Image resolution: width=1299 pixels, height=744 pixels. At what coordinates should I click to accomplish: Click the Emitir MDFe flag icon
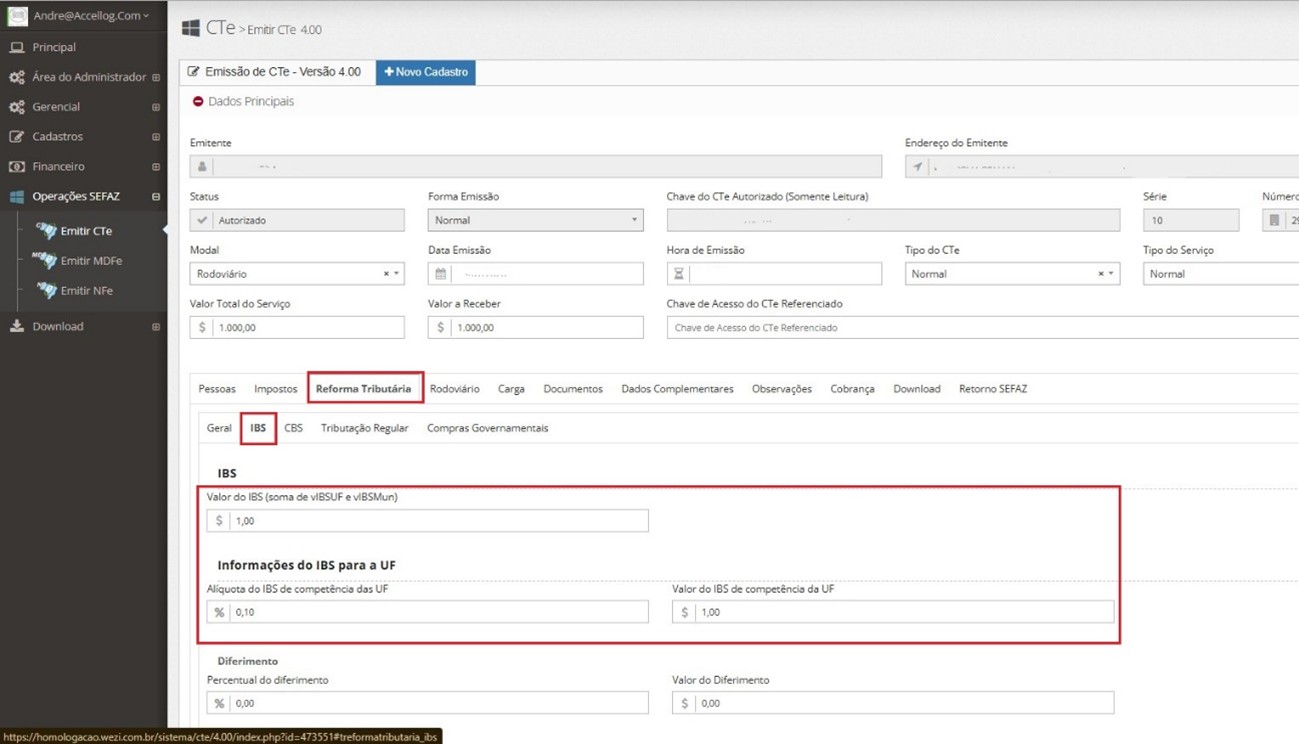coord(45,260)
